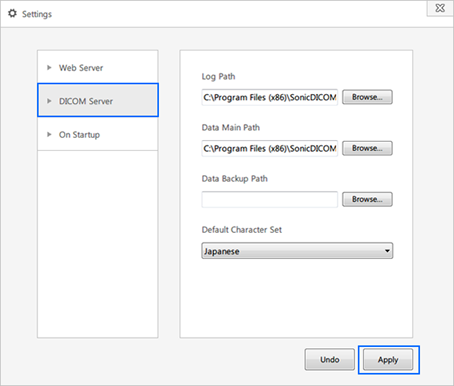Open the Default Character Set combo box

click(297, 251)
